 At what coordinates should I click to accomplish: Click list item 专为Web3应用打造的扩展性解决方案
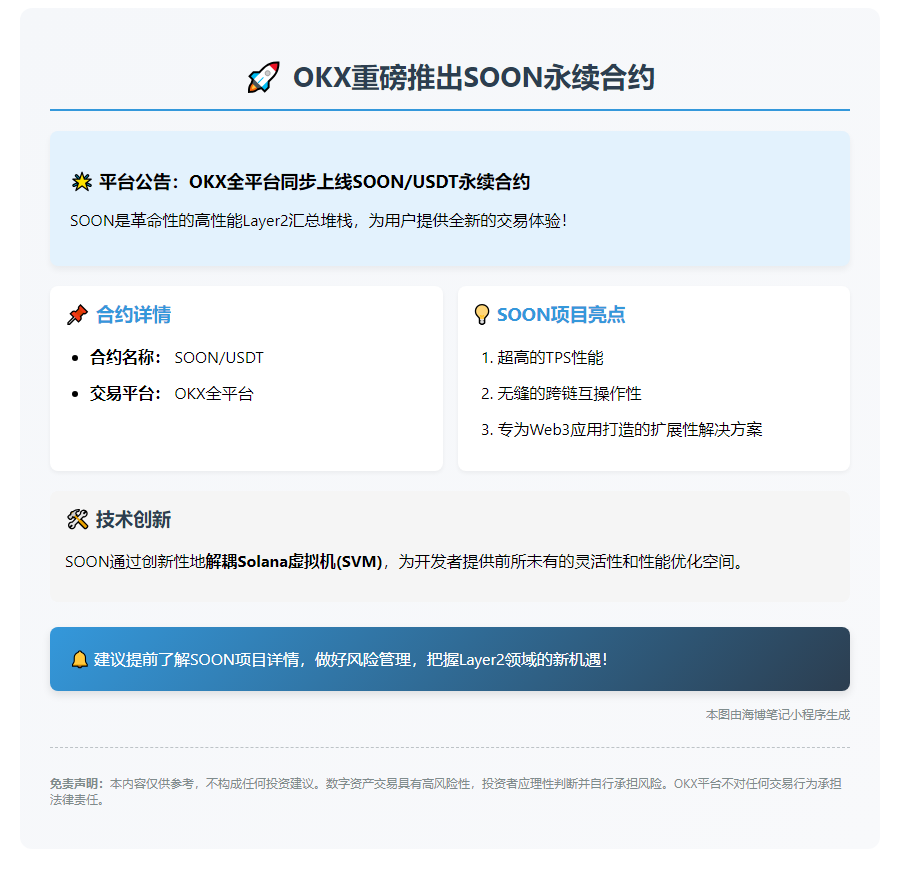pos(630,429)
